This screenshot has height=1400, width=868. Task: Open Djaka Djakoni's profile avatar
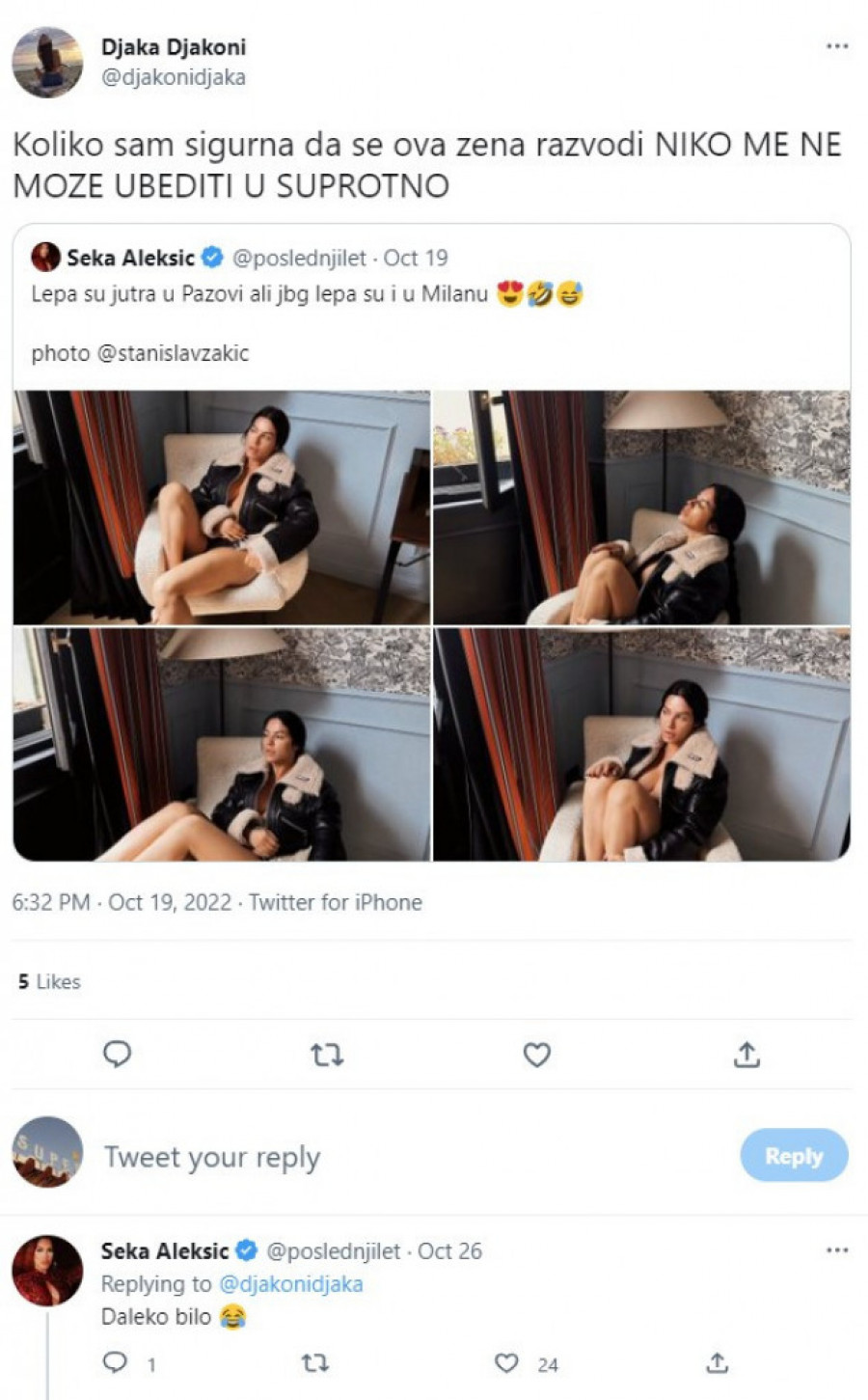pyautogui.click(x=47, y=62)
